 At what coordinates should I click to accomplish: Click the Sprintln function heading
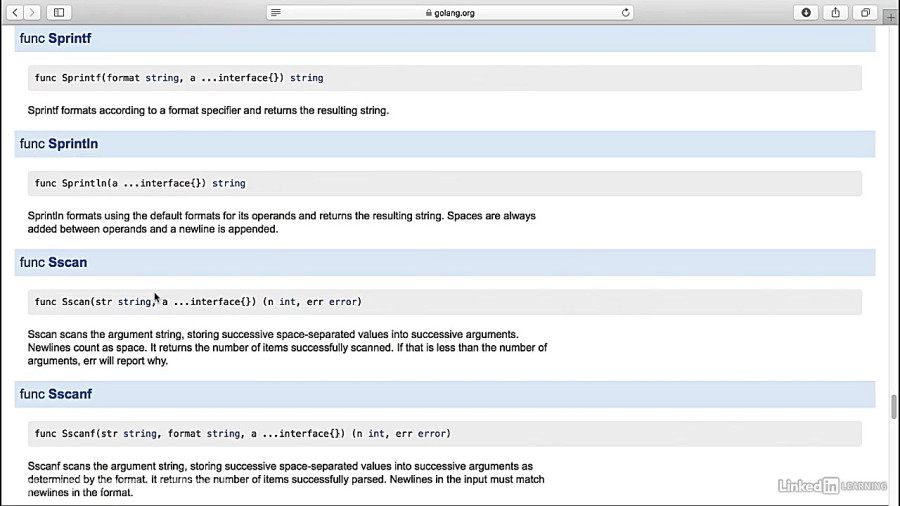pos(73,144)
